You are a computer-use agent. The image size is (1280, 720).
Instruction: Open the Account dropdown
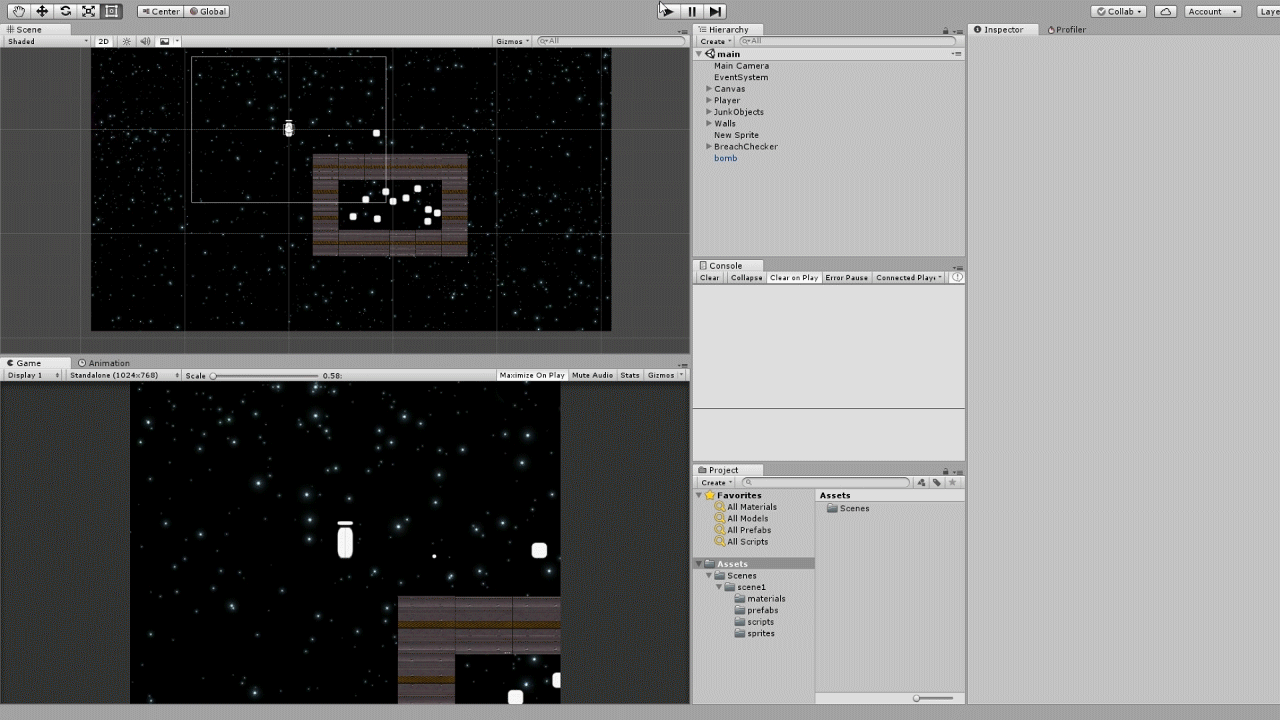click(1213, 11)
